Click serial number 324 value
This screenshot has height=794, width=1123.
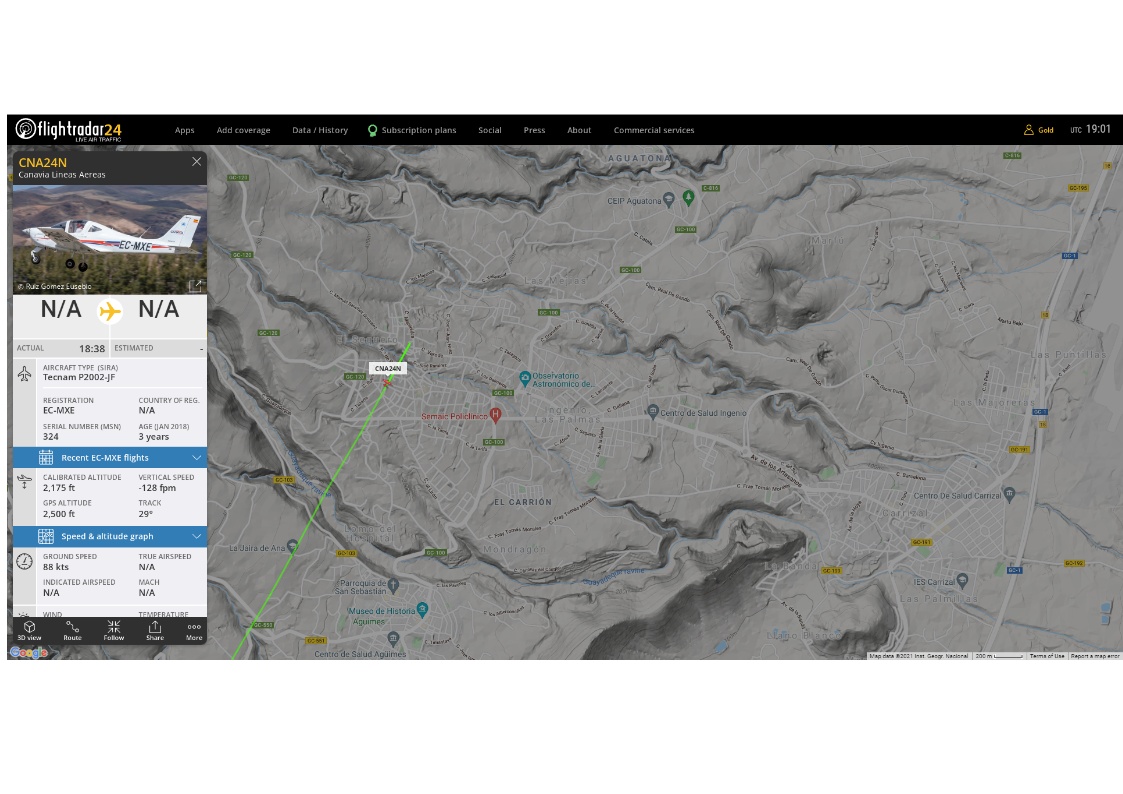[x=51, y=437]
